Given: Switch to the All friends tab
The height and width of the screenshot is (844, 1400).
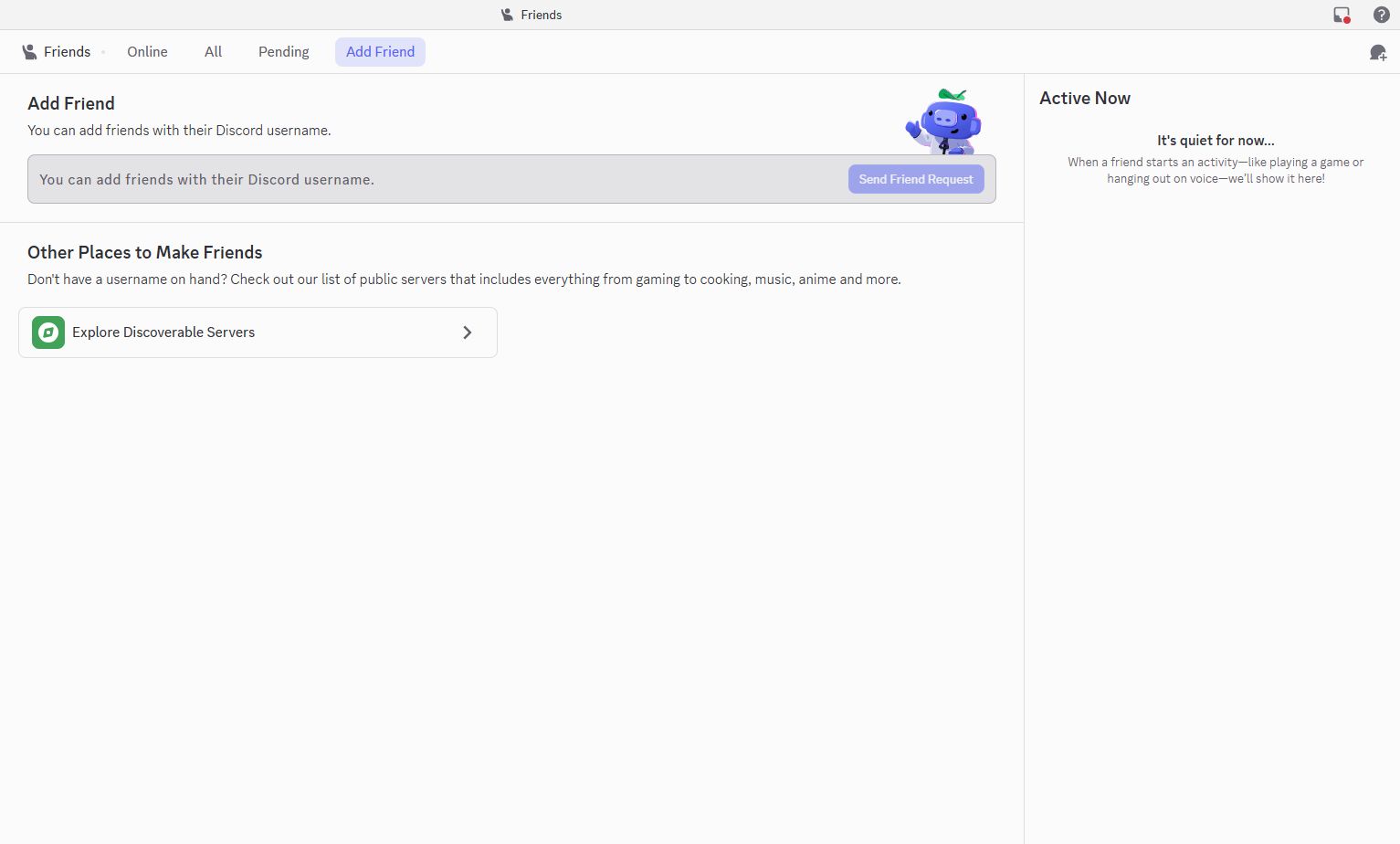Looking at the screenshot, I should (213, 52).
